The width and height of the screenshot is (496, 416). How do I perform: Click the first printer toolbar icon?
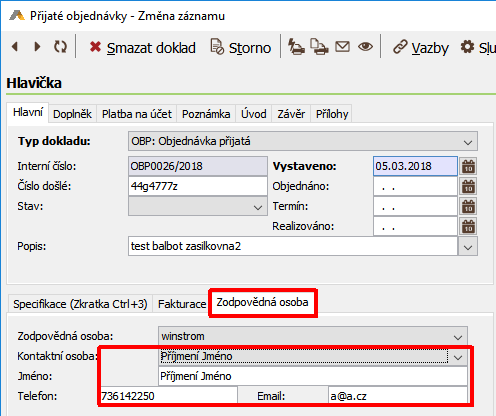point(296,47)
